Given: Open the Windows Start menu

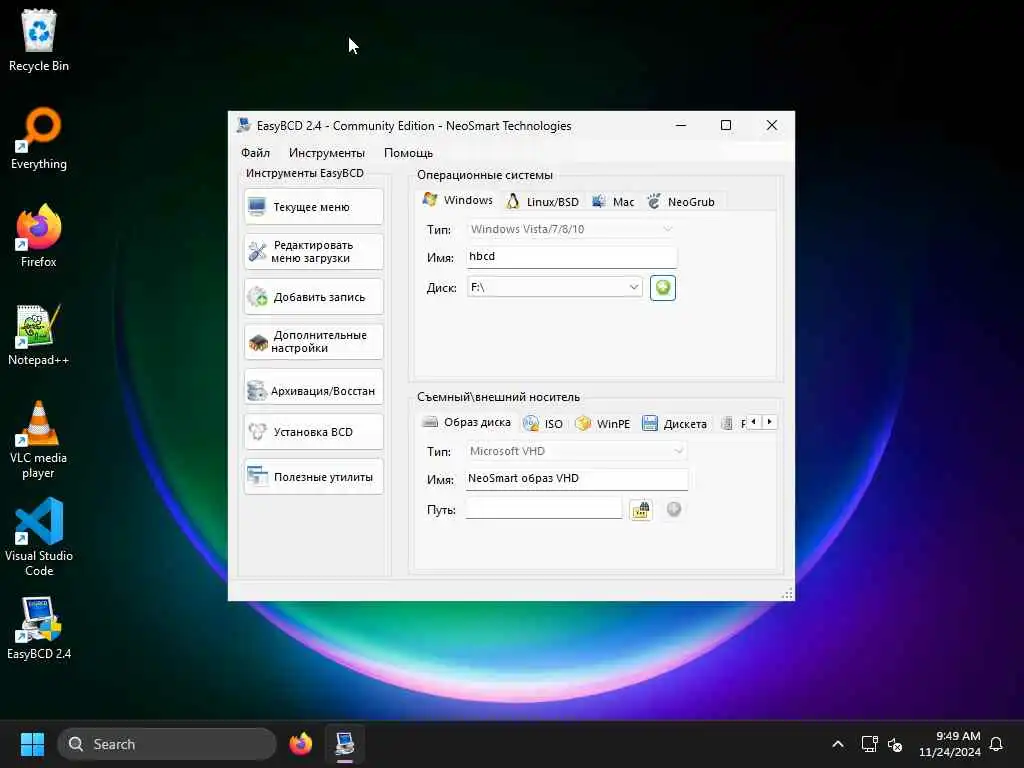Looking at the screenshot, I should tap(32, 744).
